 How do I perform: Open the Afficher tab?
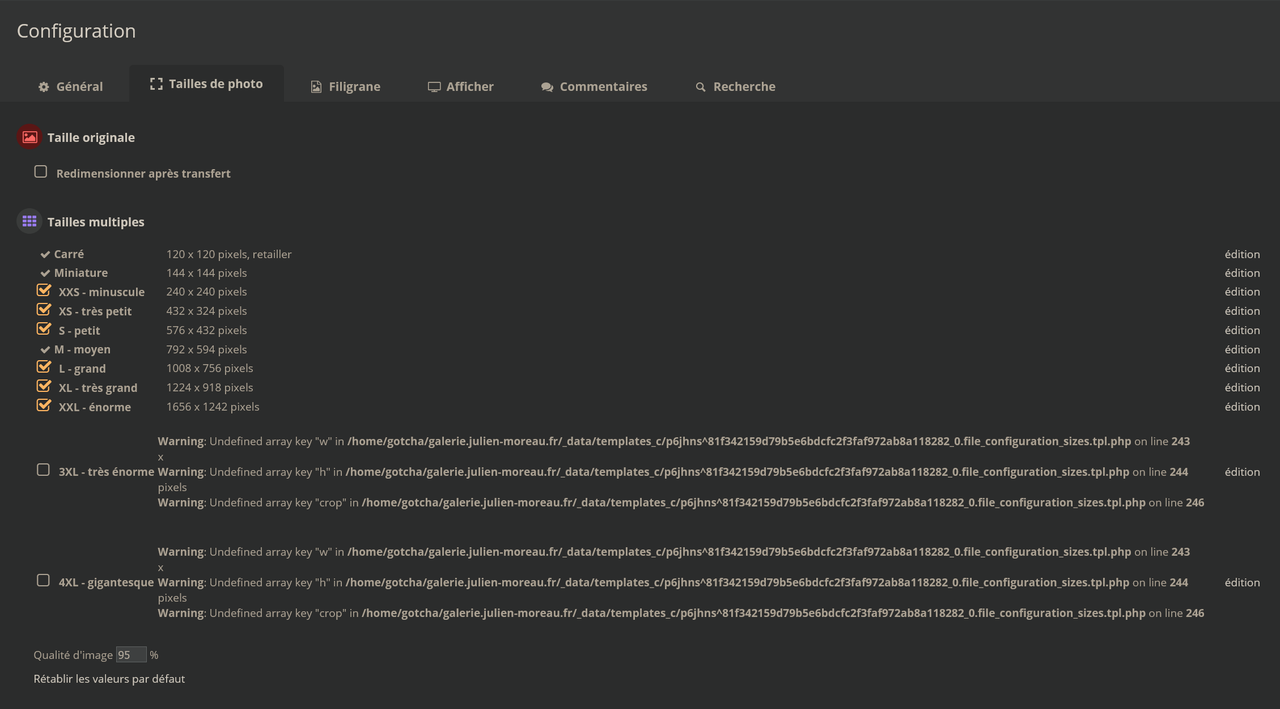(461, 86)
